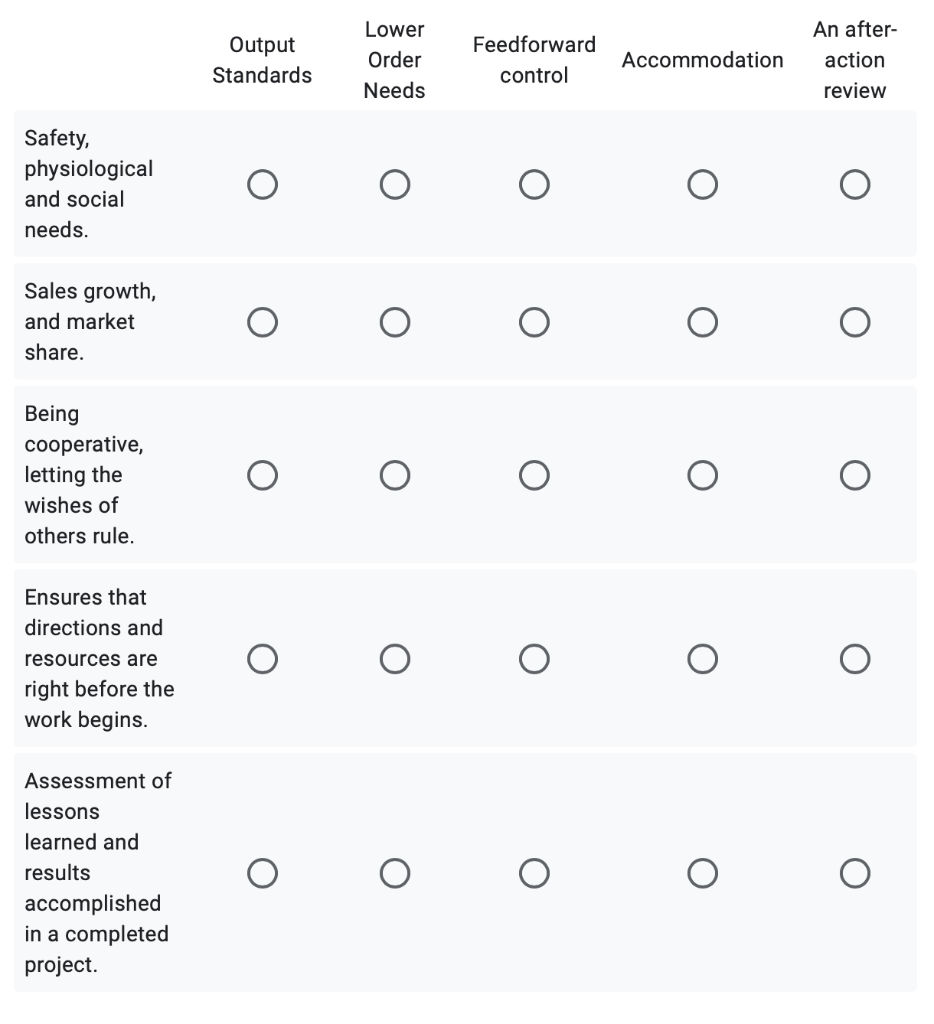Choose Feedforward control for Safety, physiological needs row
Screen dimensions: 934x1024
(535, 184)
